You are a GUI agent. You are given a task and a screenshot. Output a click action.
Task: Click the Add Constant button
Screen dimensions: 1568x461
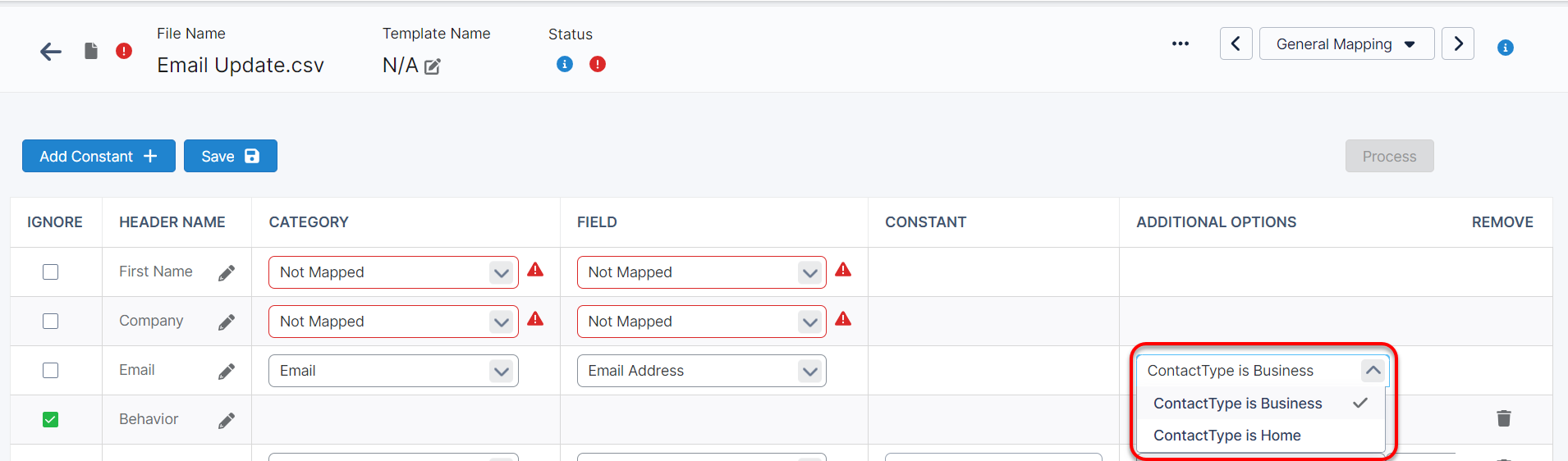(x=99, y=156)
